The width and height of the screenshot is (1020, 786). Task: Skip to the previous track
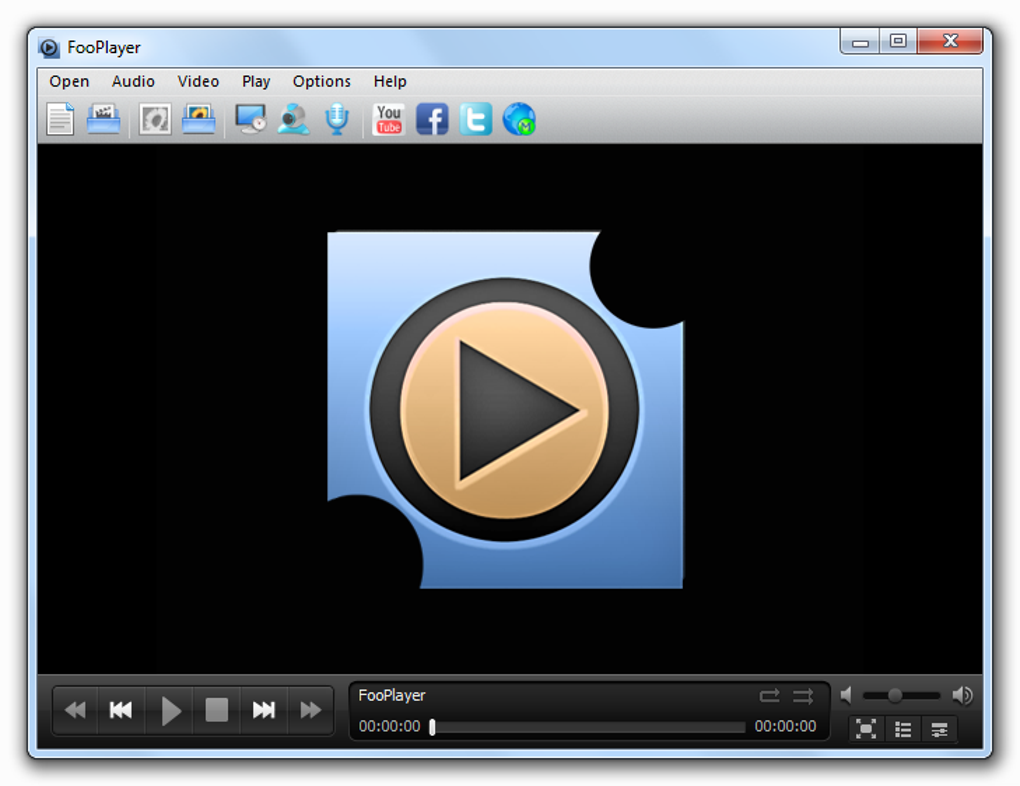121,710
